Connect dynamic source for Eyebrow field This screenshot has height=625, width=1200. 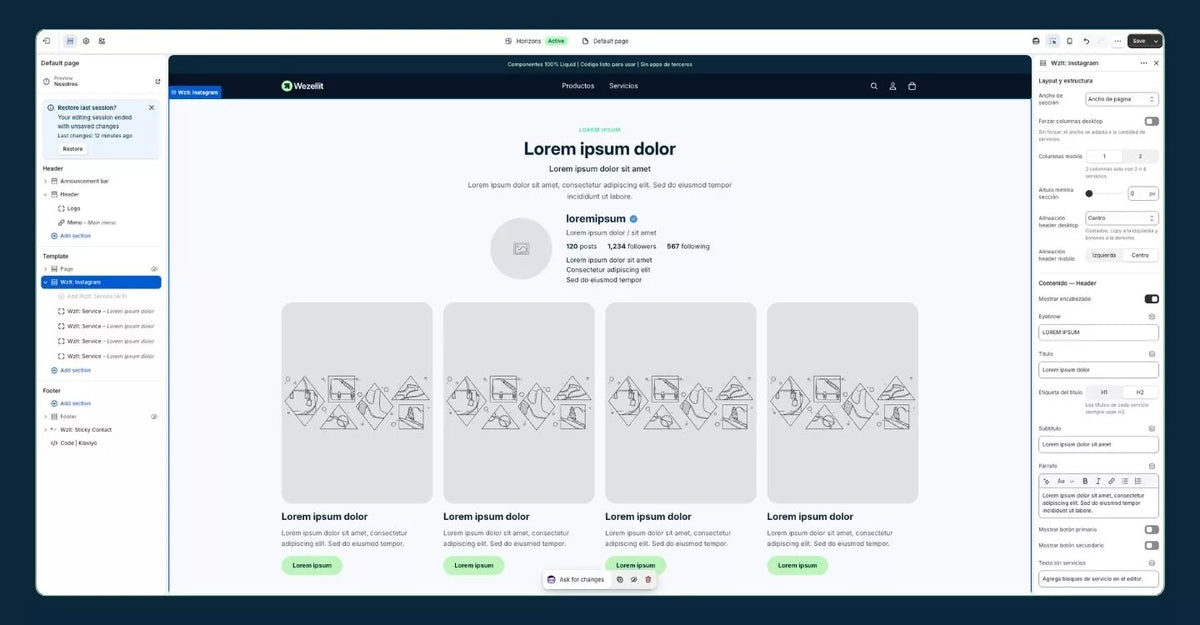click(1152, 316)
